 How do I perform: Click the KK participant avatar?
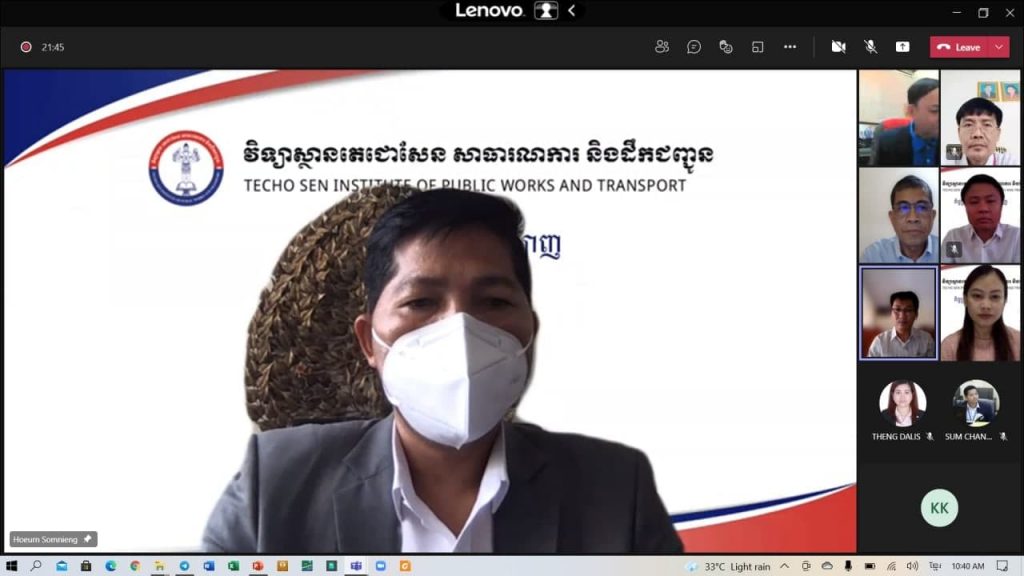coord(939,508)
